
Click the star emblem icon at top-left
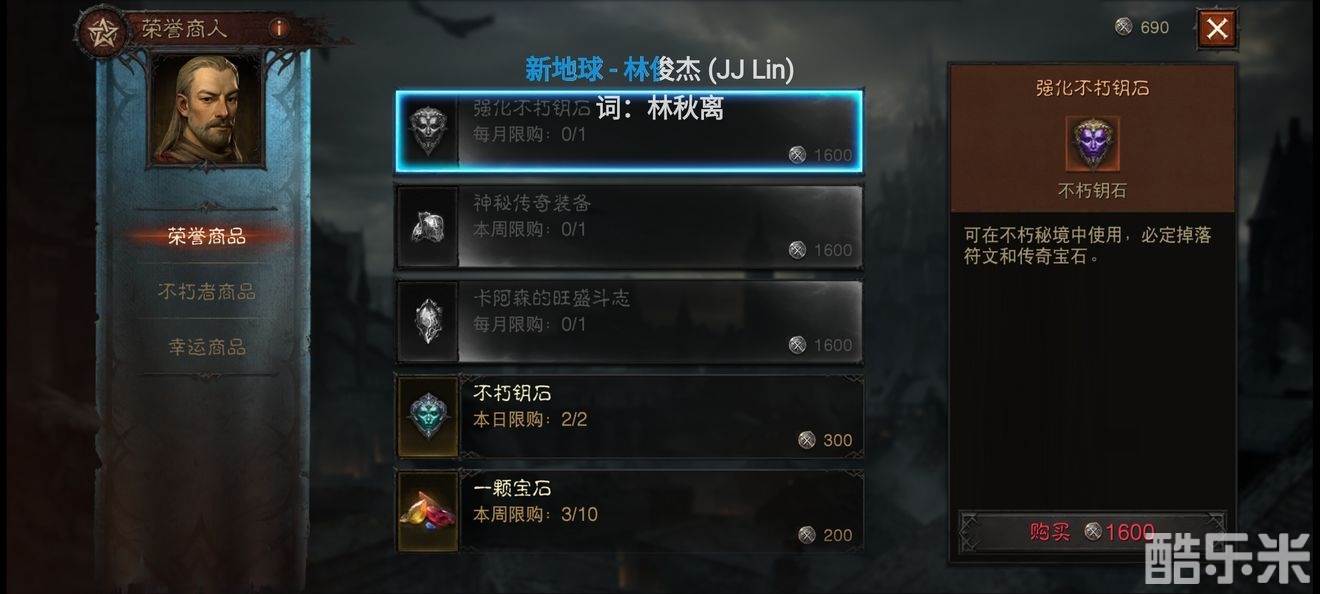click(x=99, y=29)
